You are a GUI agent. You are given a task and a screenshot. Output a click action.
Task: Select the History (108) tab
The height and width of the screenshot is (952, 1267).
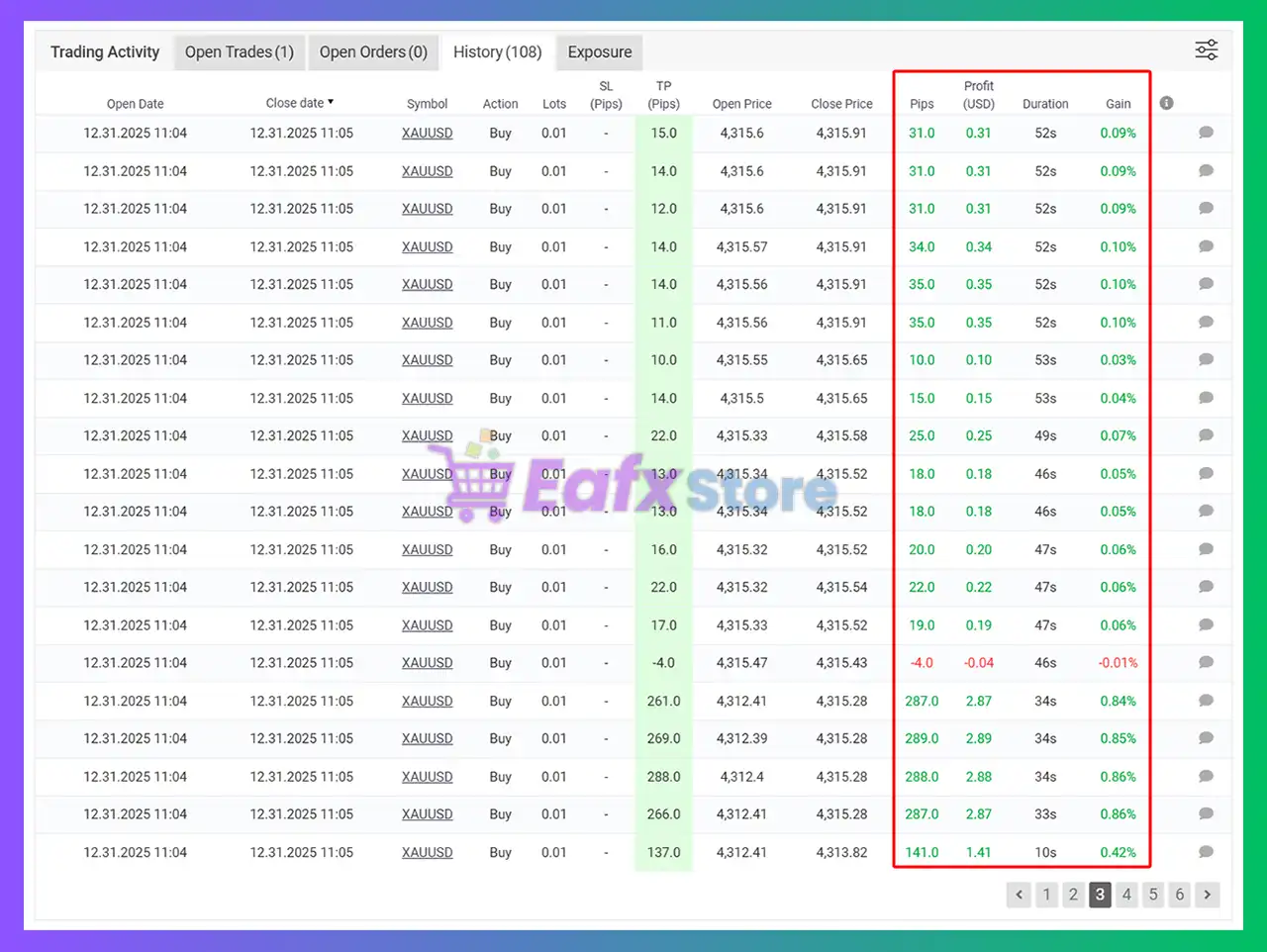click(497, 51)
